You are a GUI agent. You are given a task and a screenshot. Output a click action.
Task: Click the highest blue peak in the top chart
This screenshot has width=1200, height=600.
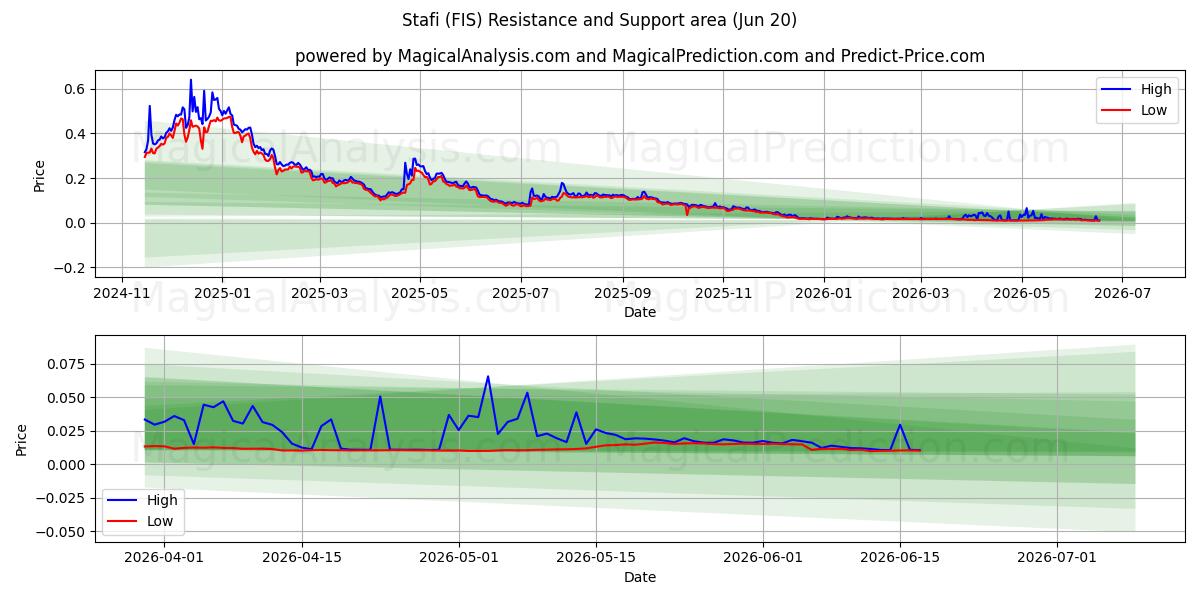[x=191, y=81]
